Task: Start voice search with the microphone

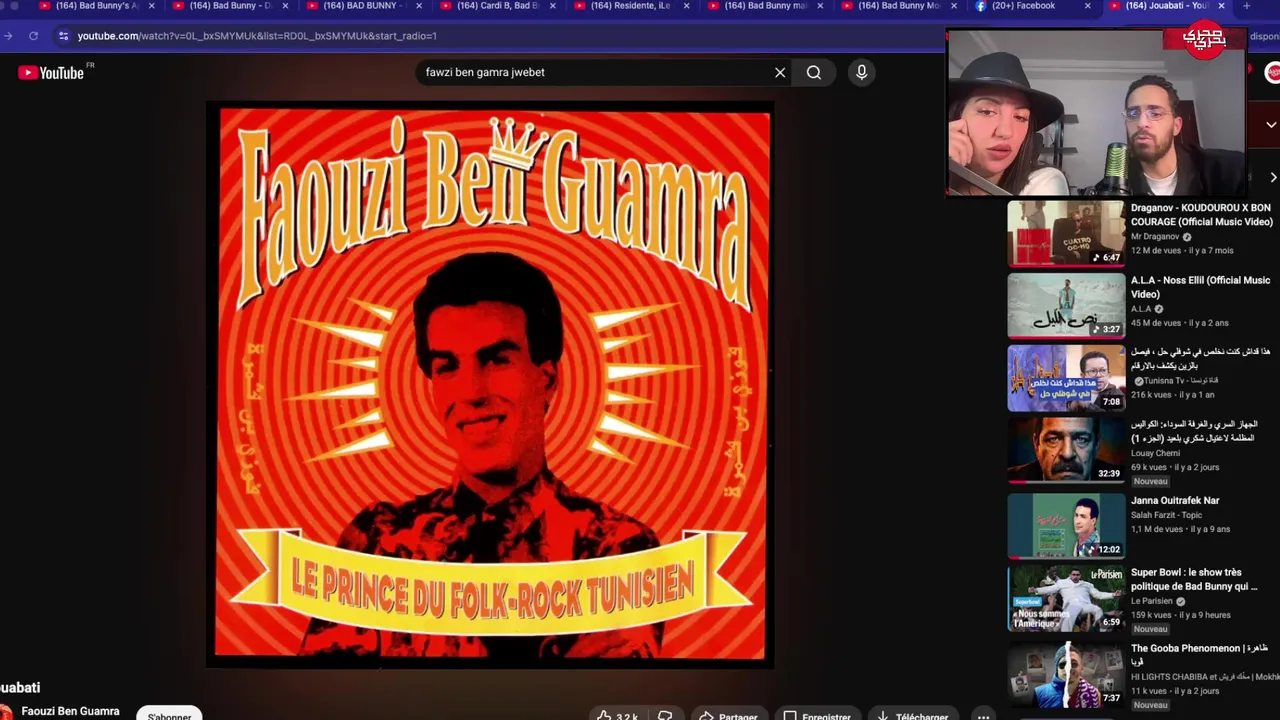Action: pyautogui.click(x=861, y=72)
